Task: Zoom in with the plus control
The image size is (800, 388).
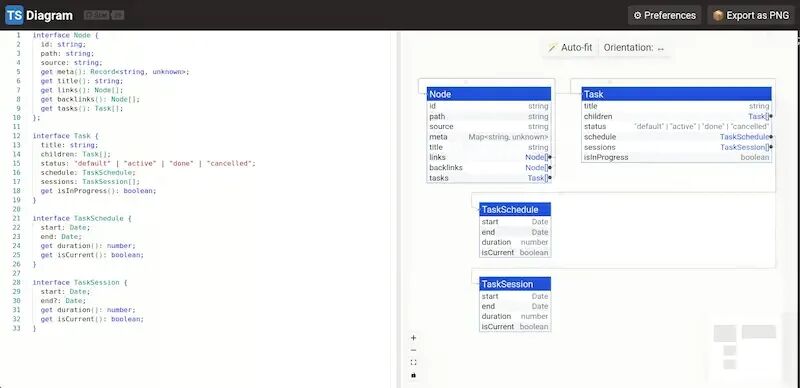Action: (x=413, y=337)
